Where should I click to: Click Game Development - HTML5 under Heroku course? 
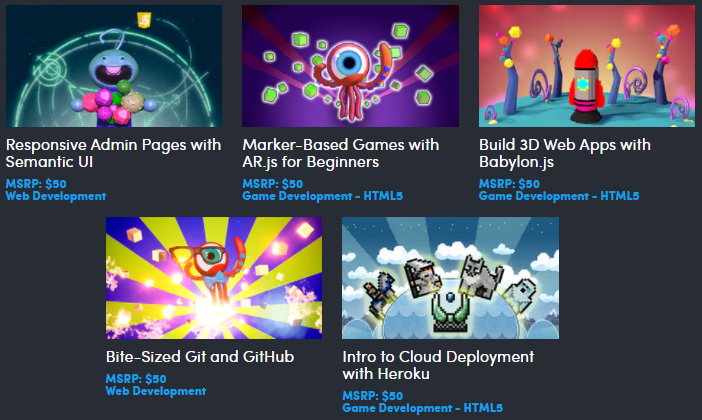coord(423,408)
